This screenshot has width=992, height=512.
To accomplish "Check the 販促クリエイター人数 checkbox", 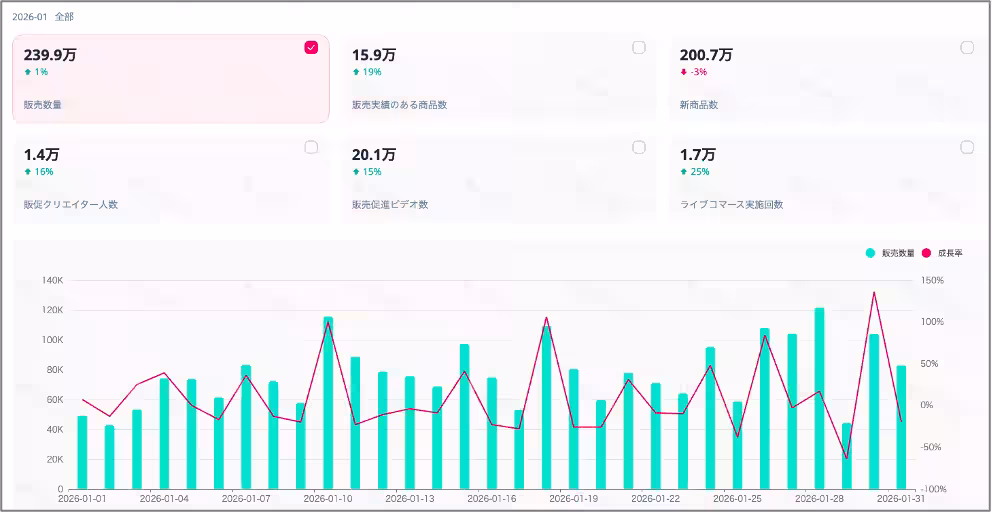I will [x=311, y=147].
